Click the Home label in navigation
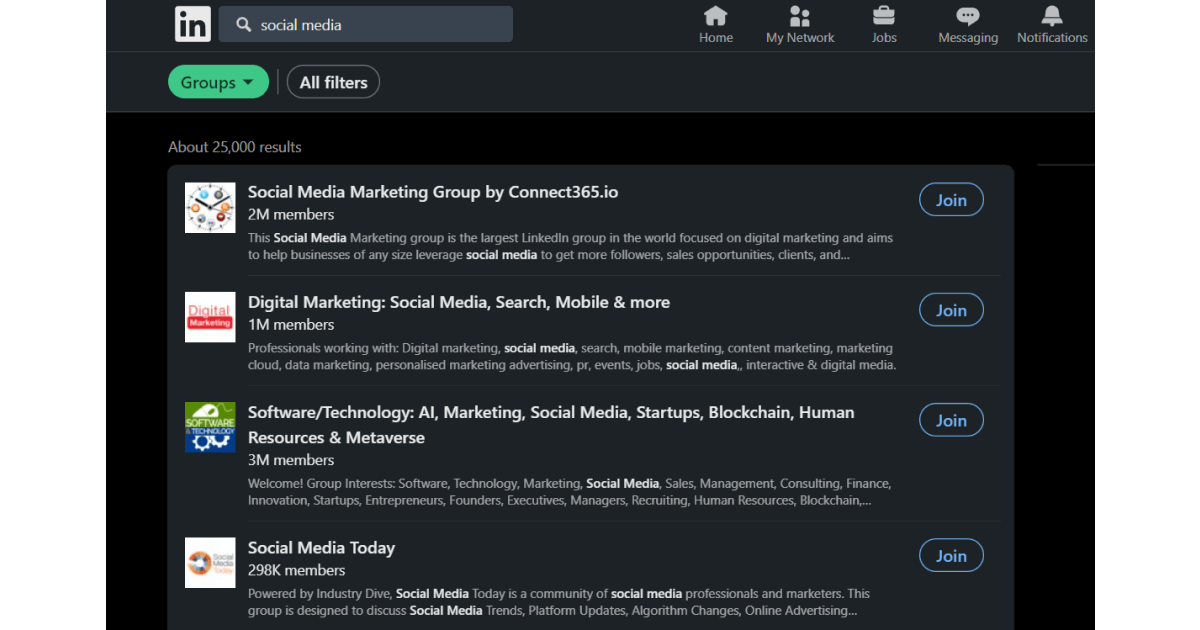This screenshot has height=630, width=1200. [716, 38]
